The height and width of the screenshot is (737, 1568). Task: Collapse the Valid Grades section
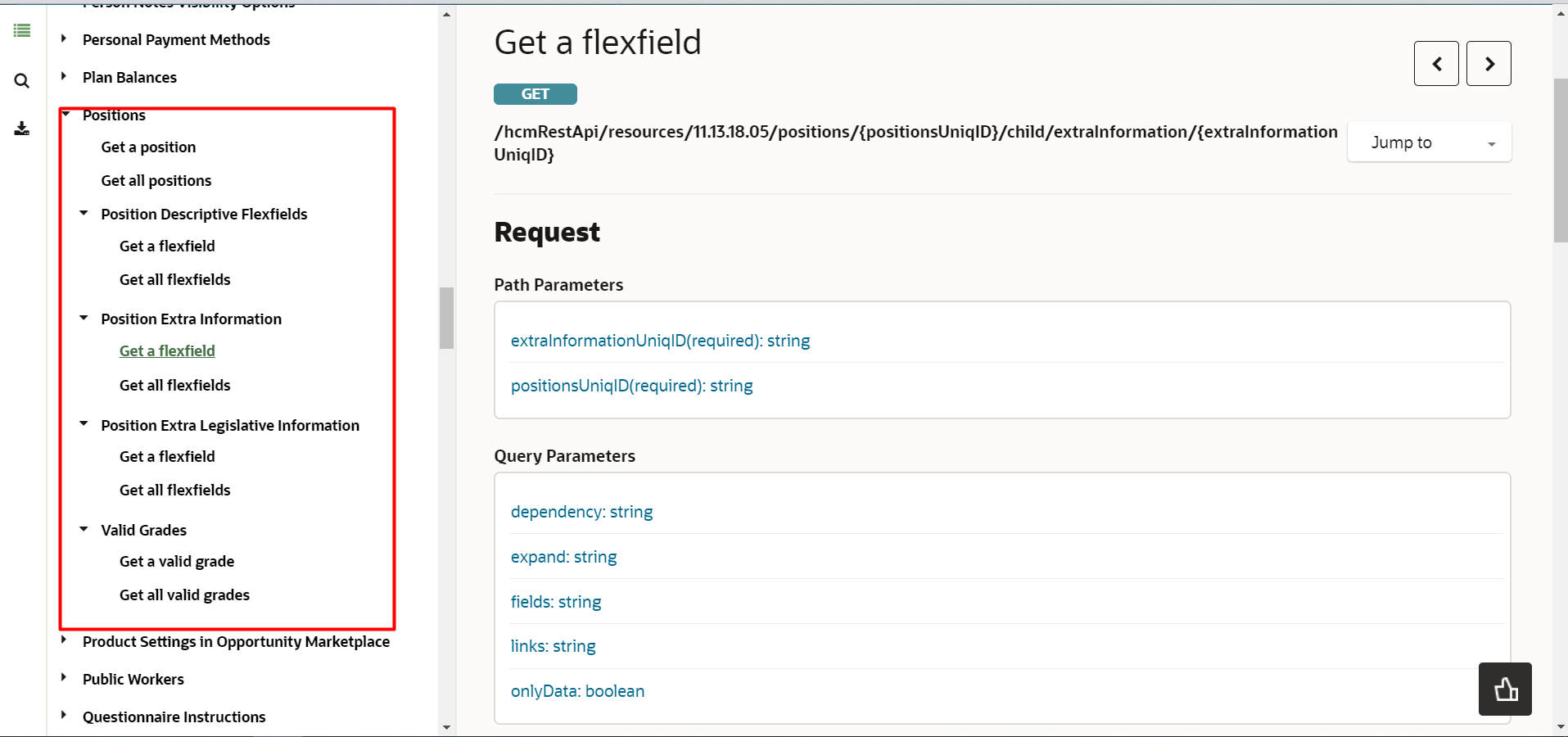pos(84,530)
